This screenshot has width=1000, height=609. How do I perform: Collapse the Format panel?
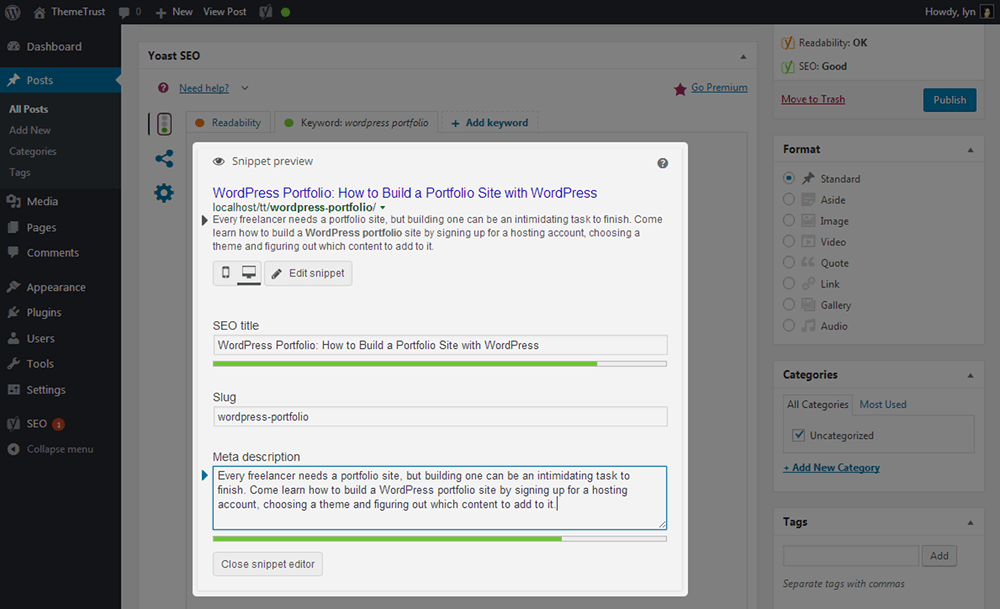coord(969,150)
